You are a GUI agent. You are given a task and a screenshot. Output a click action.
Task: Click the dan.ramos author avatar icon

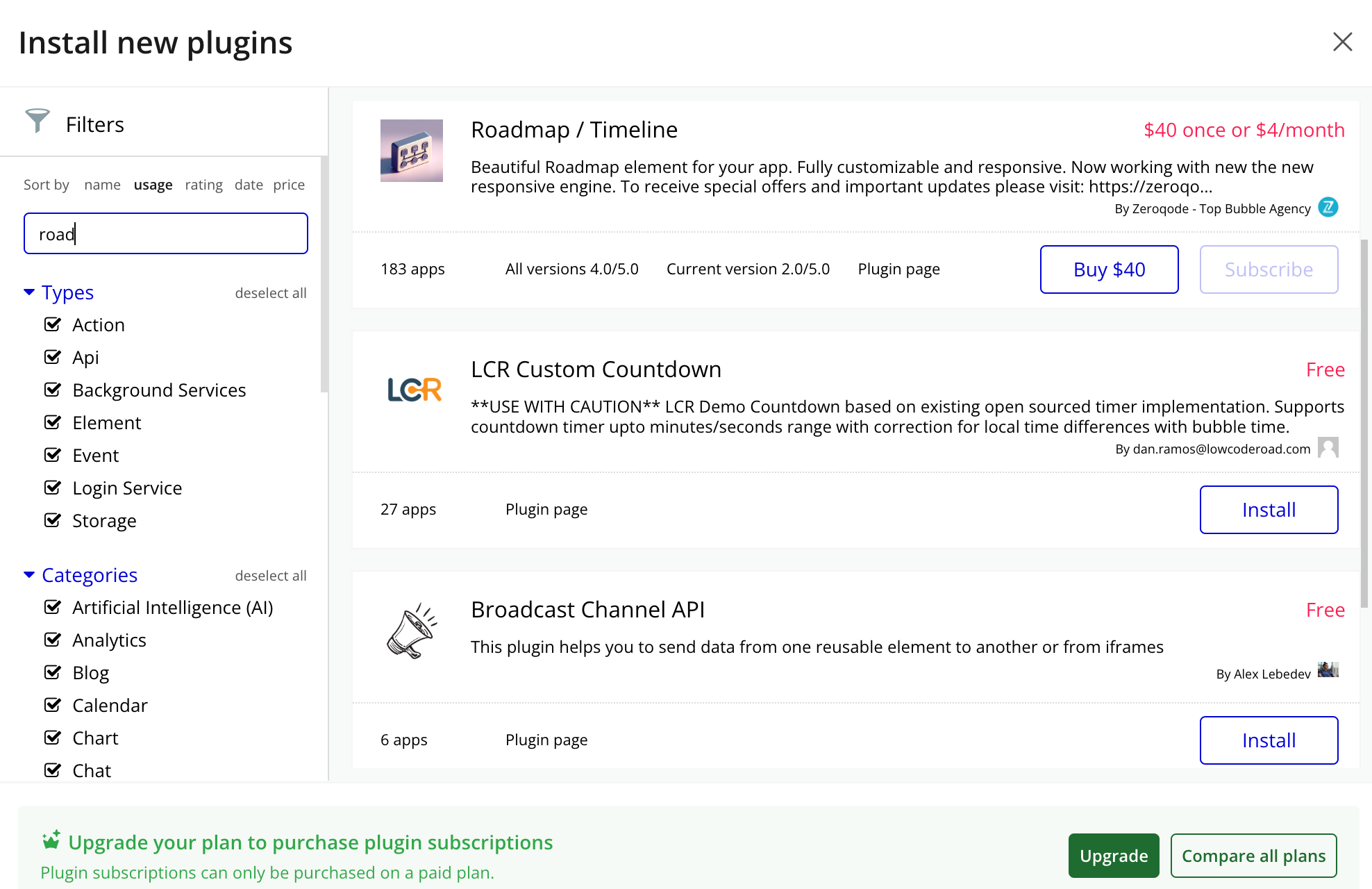(x=1328, y=447)
